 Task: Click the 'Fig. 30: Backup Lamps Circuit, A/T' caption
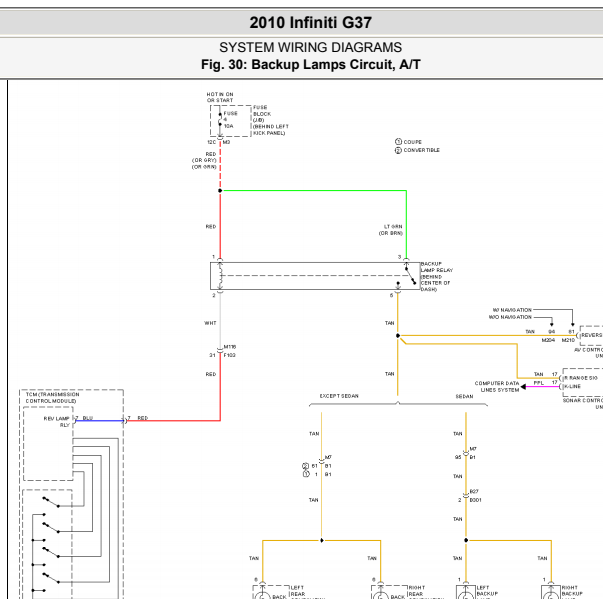click(x=310, y=64)
